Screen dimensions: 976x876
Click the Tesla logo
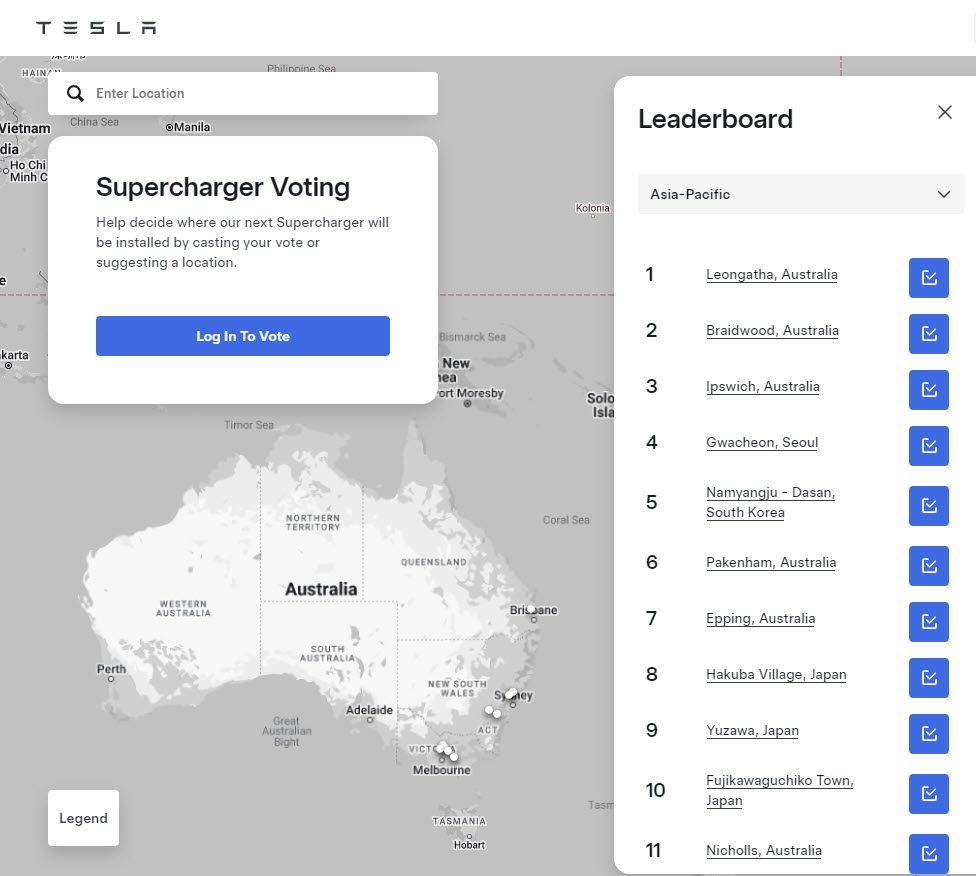[x=96, y=27]
